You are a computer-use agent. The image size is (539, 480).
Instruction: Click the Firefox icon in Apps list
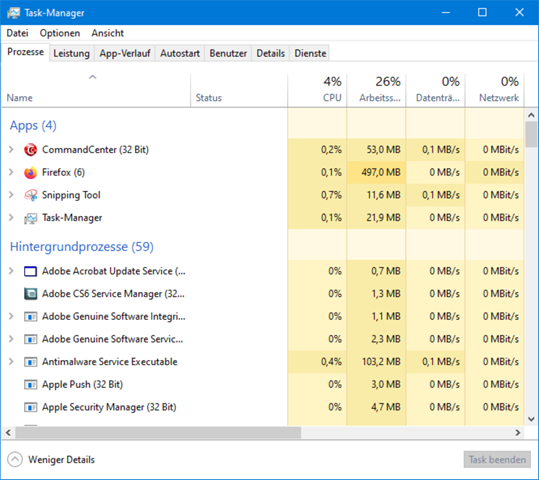tap(30, 172)
